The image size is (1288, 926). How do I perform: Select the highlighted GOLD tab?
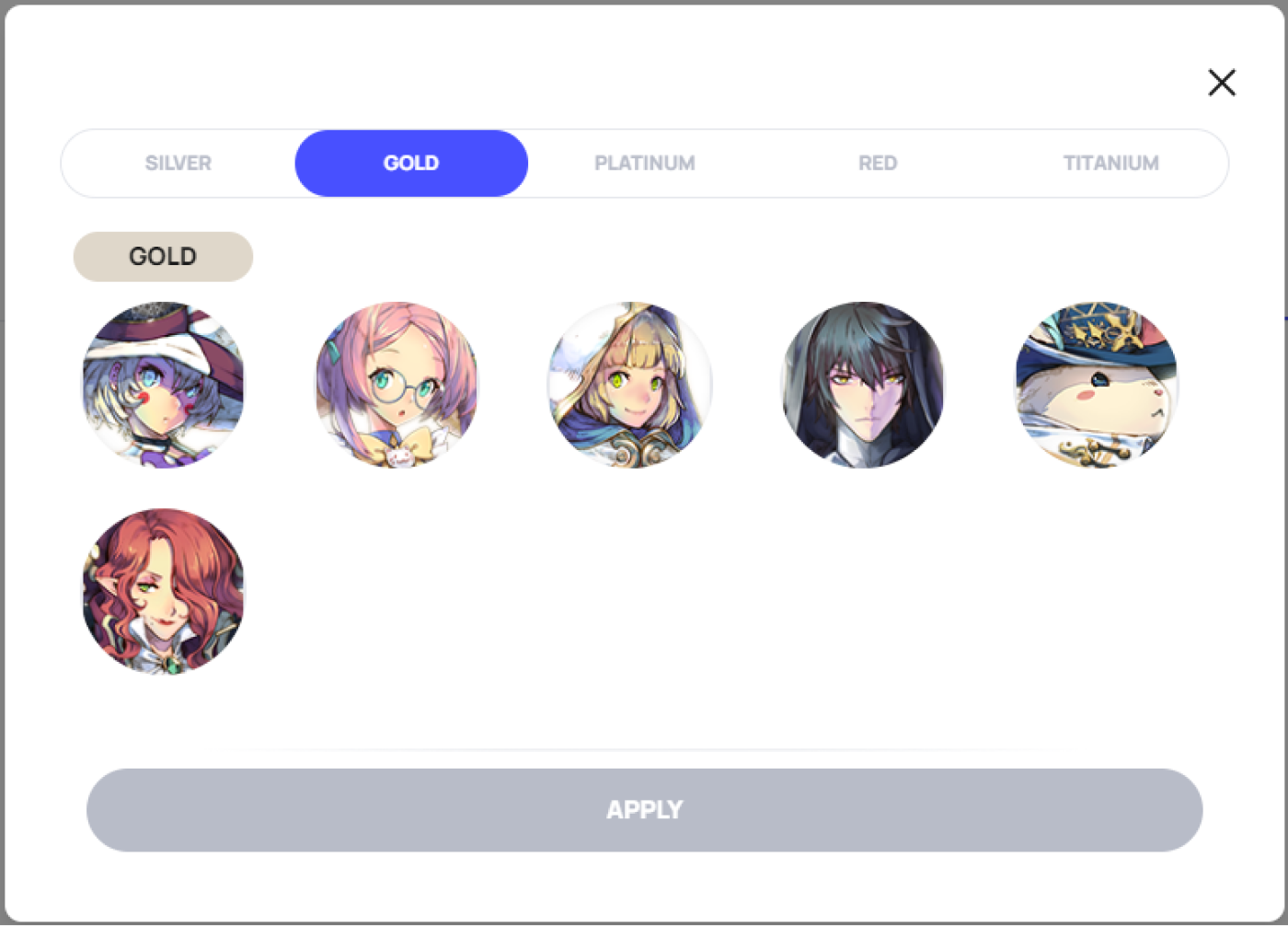[x=411, y=163]
